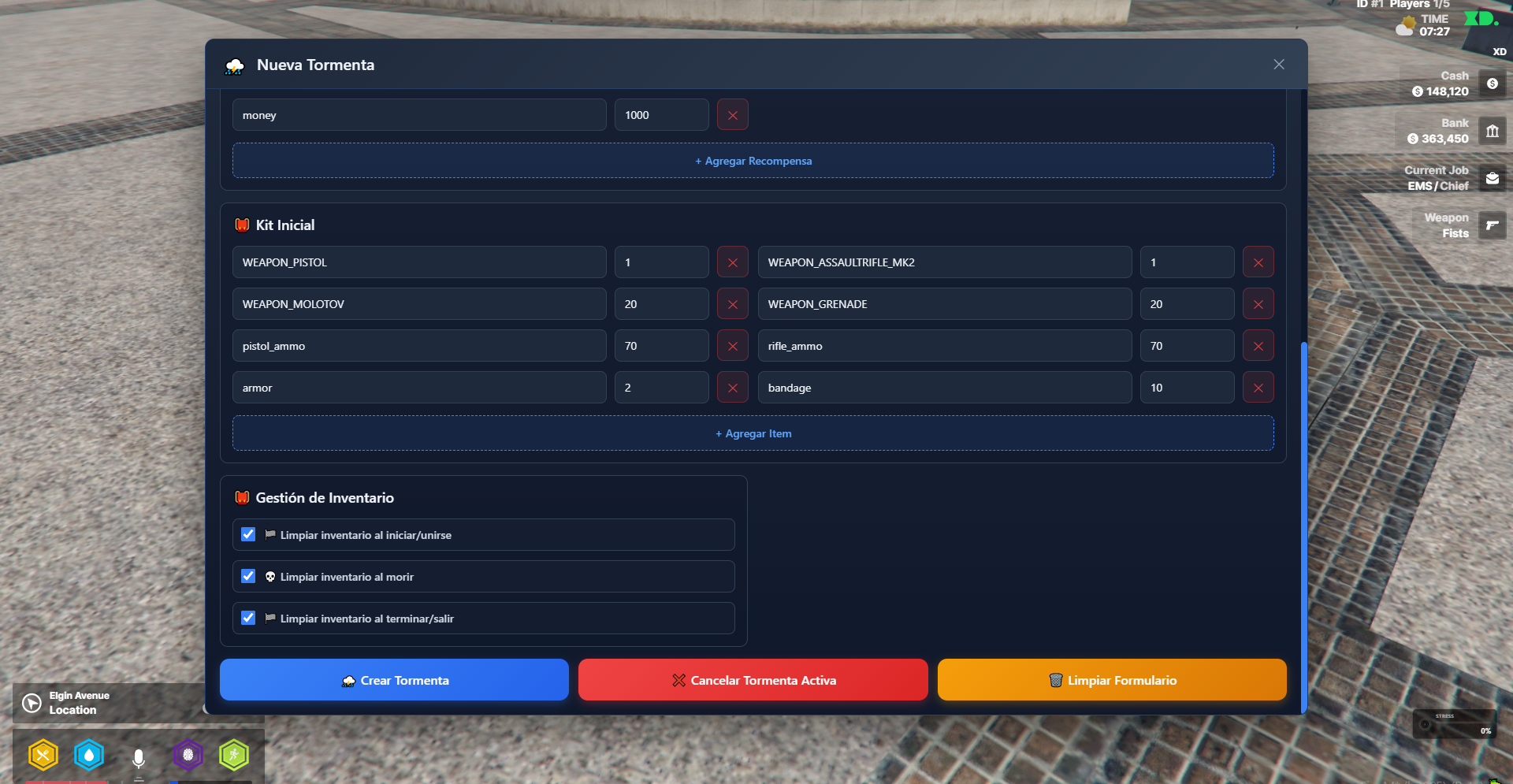1513x784 pixels.
Task: Click the hunger hexagon status icon
Action: tap(43, 756)
